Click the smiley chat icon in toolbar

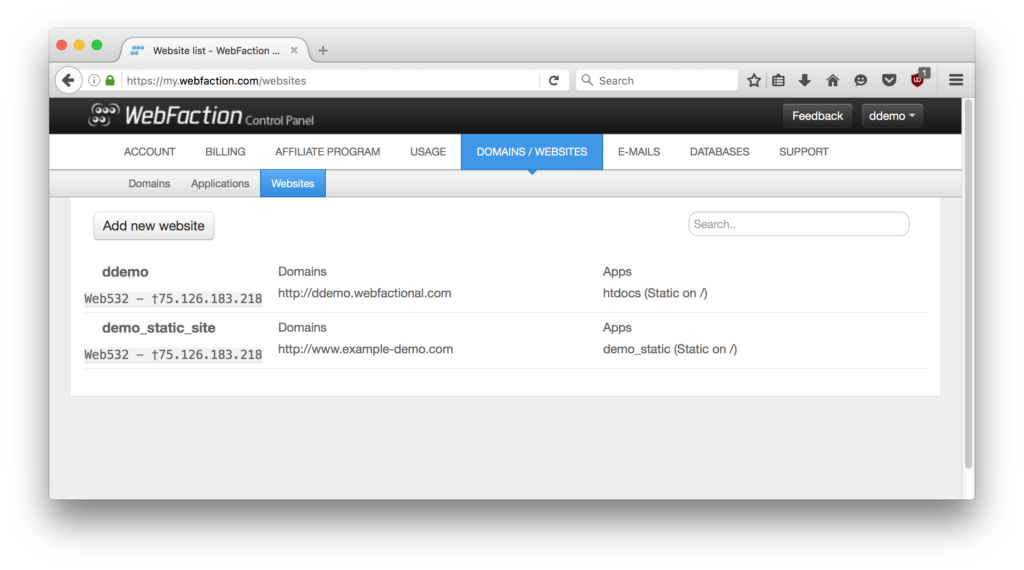[x=861, y=80]
